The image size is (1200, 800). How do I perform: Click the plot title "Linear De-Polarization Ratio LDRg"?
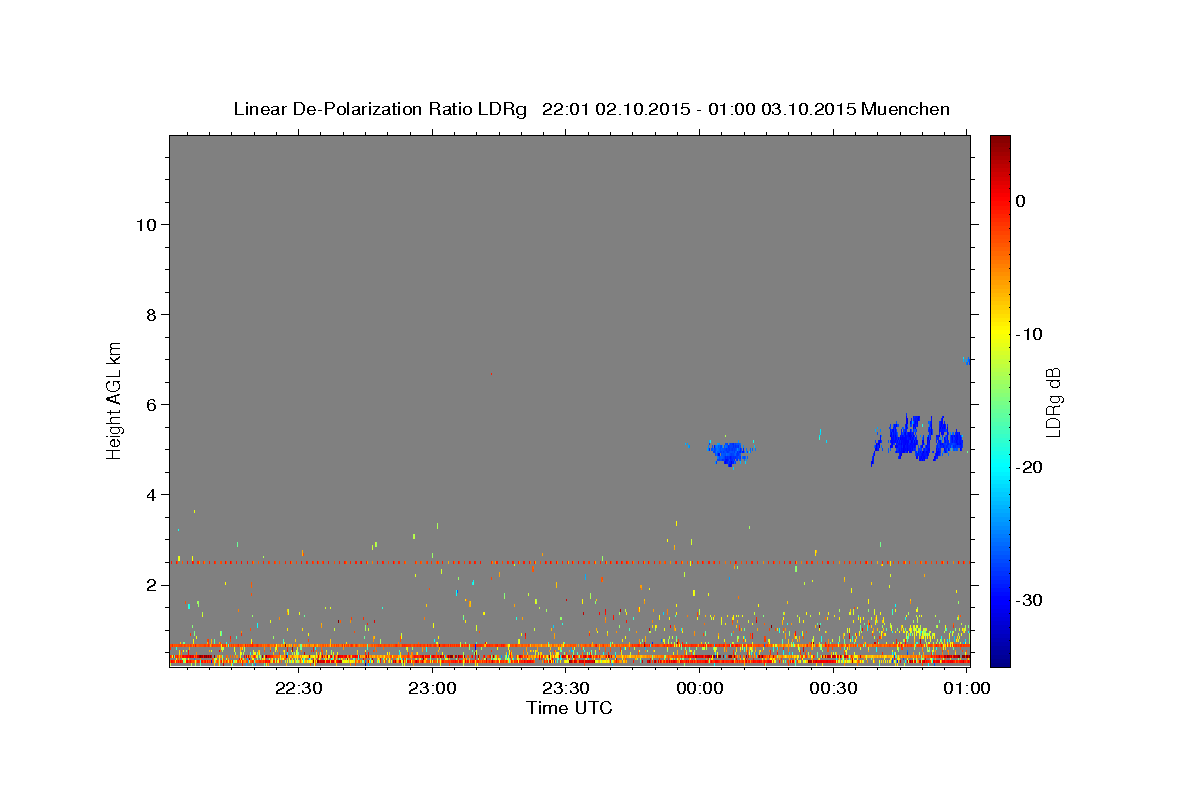click(x=380, y=109)
